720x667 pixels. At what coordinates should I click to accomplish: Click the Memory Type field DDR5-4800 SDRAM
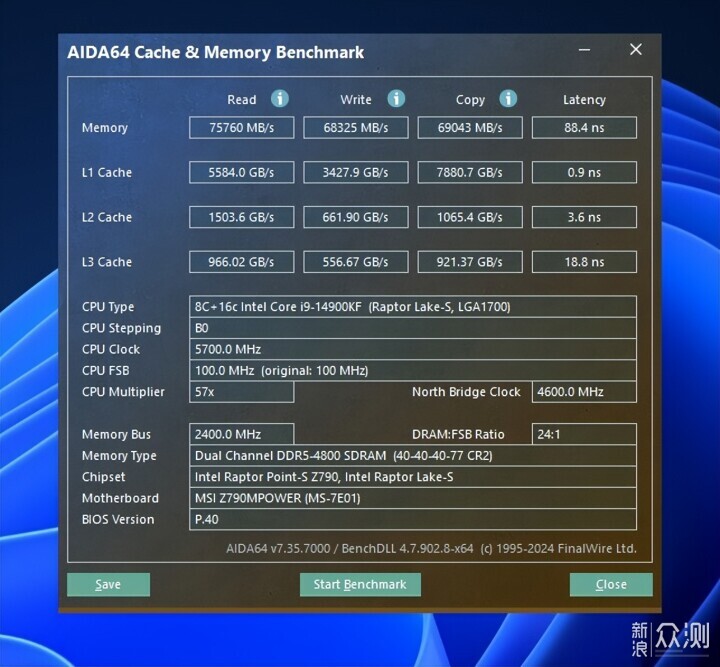(x=413, y=455)
